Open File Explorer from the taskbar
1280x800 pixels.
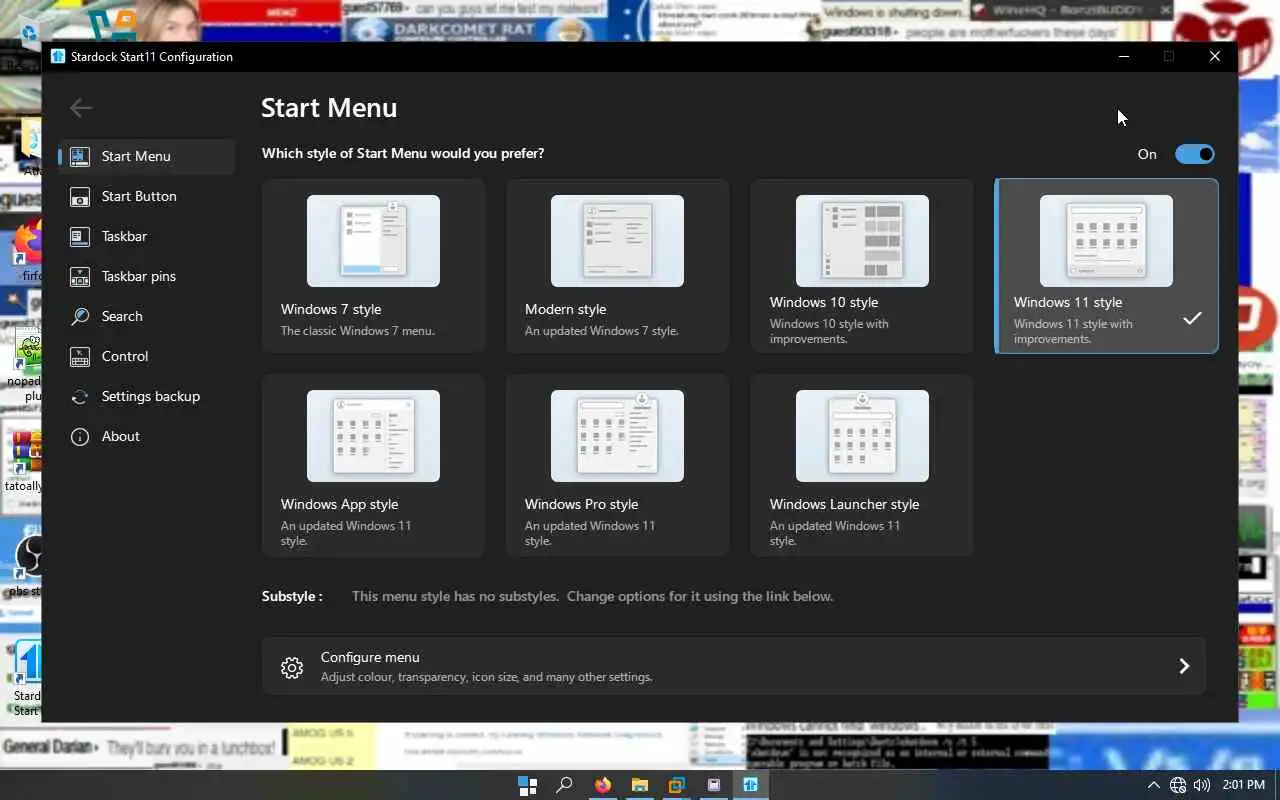tap(639, 785)
